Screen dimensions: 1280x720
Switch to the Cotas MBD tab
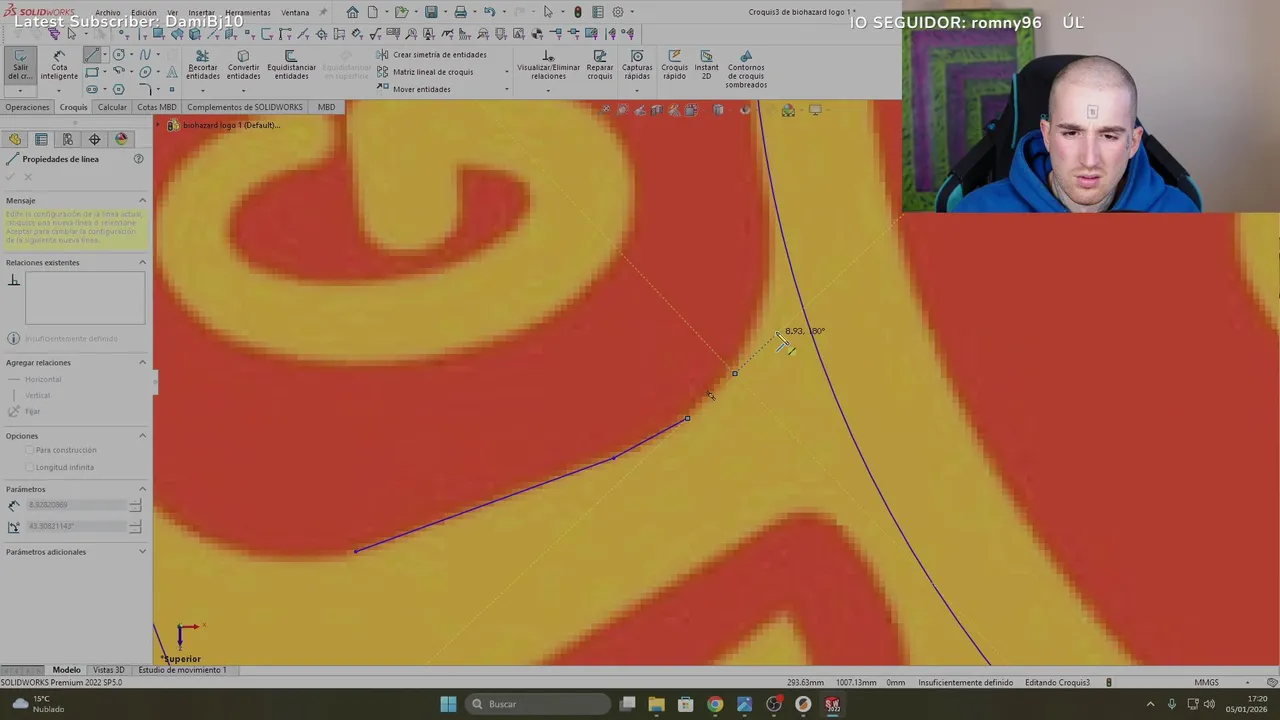157,107
